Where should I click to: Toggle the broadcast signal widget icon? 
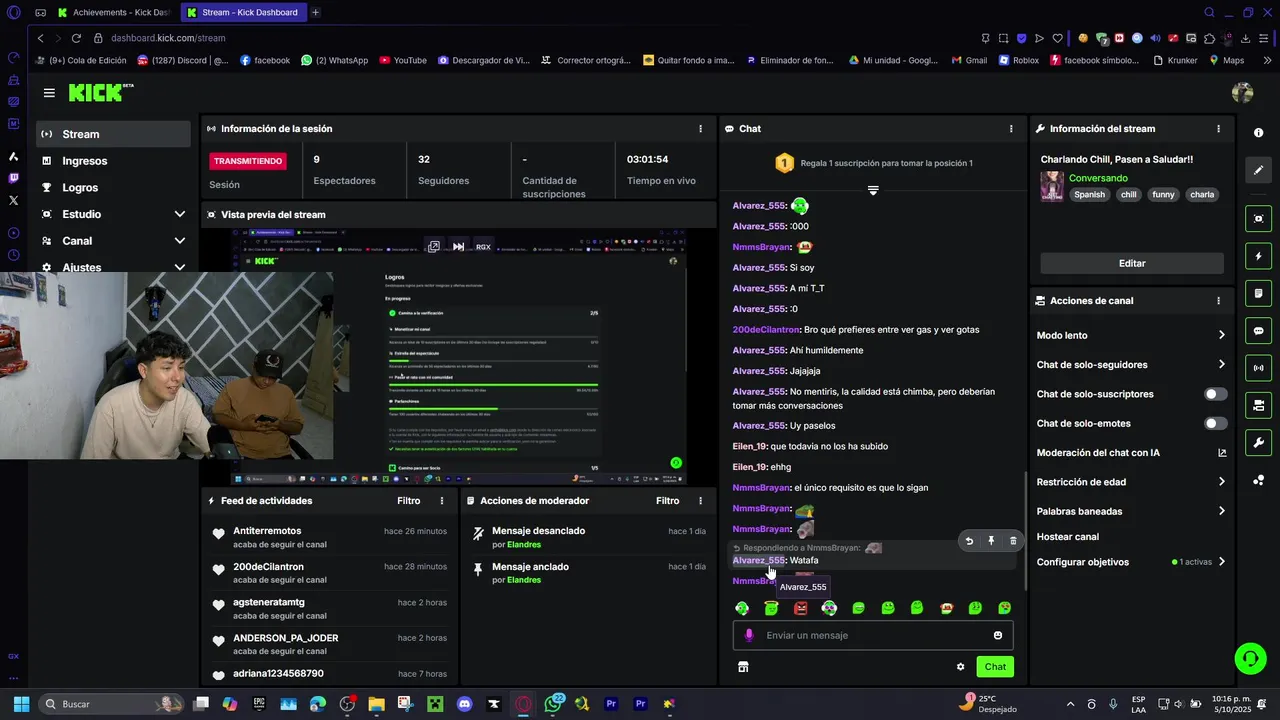[1258, 368]
